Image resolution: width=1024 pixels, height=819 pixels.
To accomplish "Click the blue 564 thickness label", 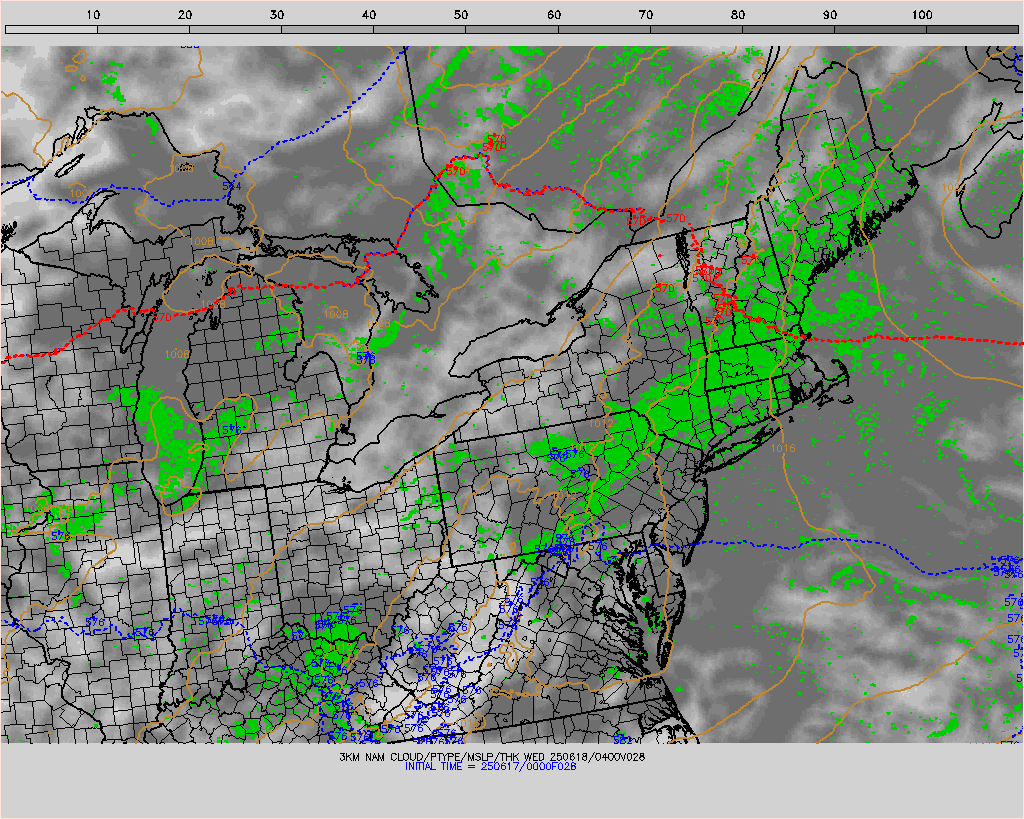I will tap(231, 186).
